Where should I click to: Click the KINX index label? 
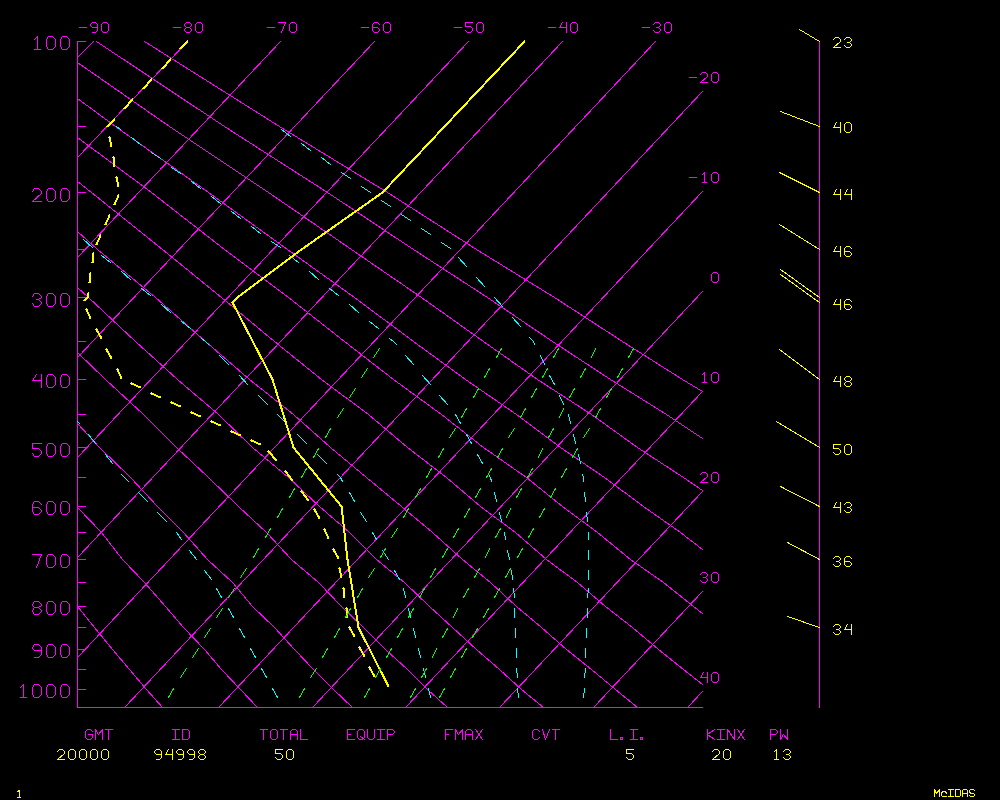pos(725,735)
